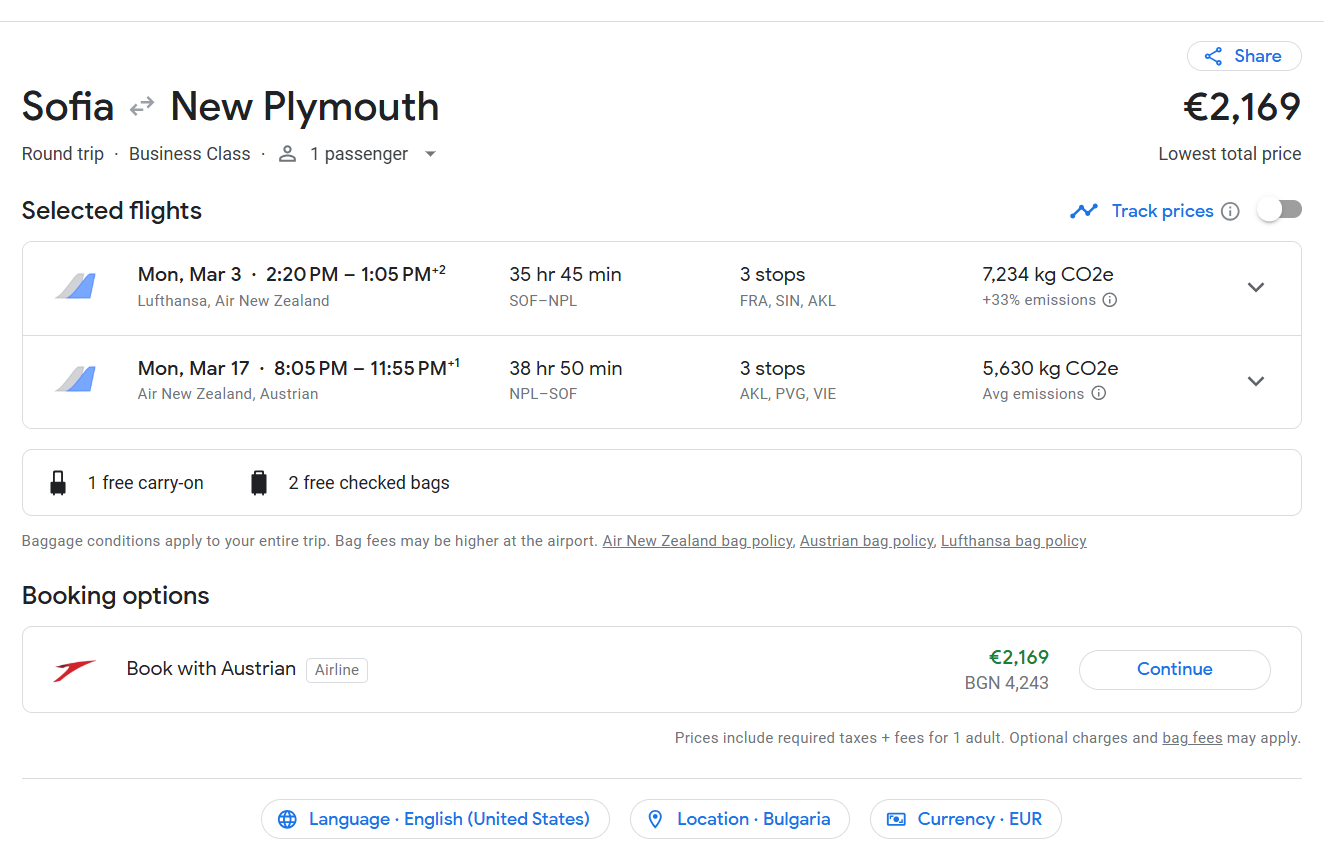The width and height of the screenshot is (1324, 845).
Task: Click the Track prices info icon
Action: [1231, 211]
